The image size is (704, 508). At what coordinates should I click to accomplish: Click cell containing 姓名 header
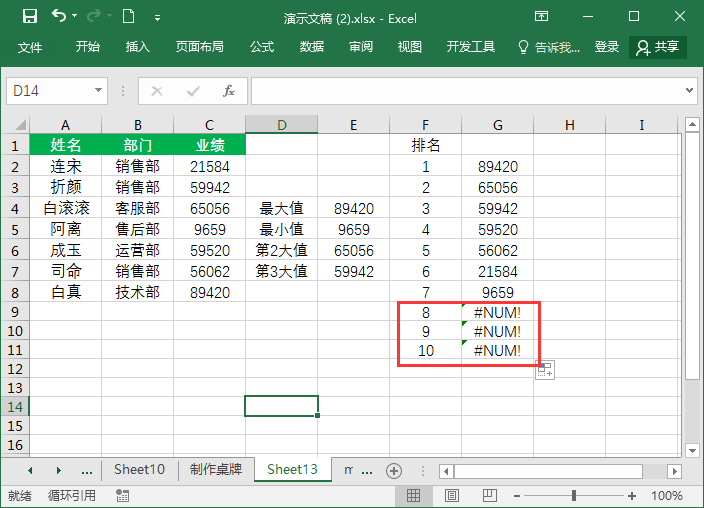[66, 145]
